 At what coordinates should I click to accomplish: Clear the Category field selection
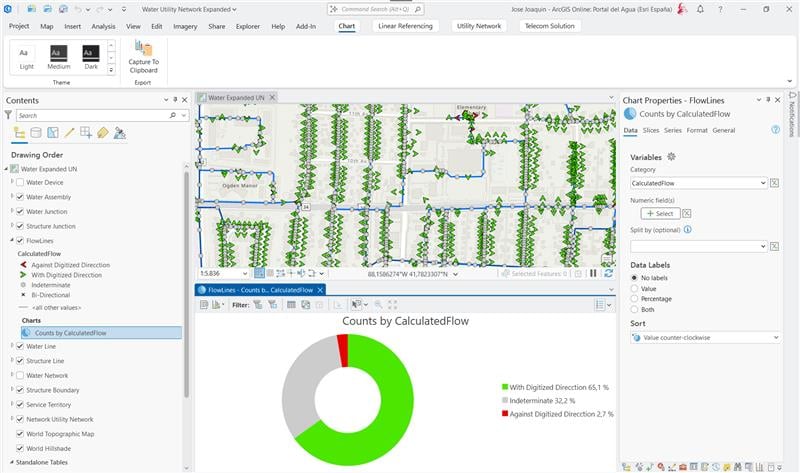pyautogui.click(x=774, y=183)
